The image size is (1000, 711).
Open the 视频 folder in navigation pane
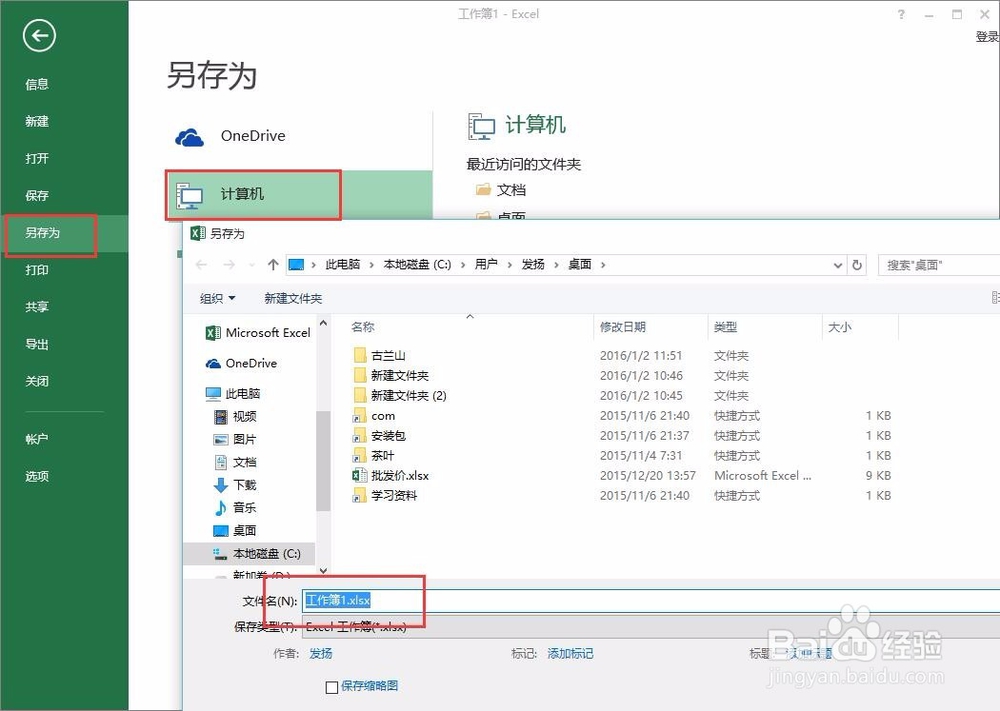[235, 416]
